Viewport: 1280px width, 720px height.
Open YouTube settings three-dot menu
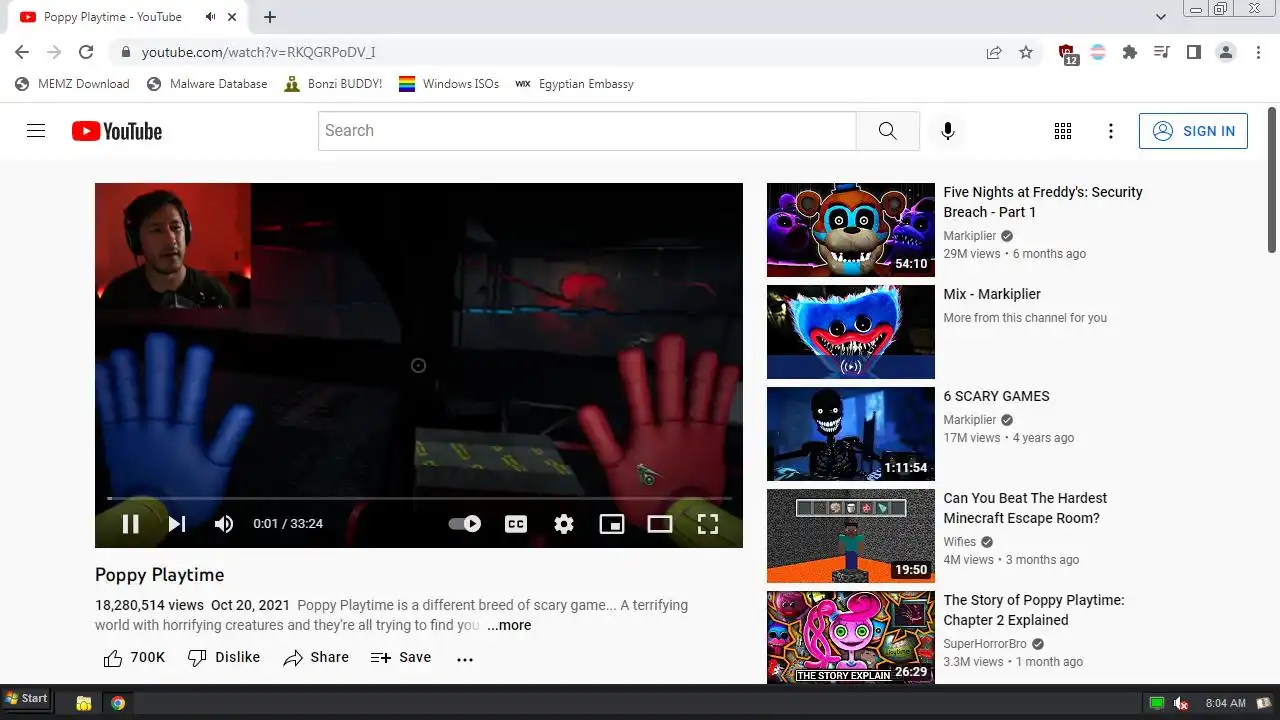pos(1111,131)
